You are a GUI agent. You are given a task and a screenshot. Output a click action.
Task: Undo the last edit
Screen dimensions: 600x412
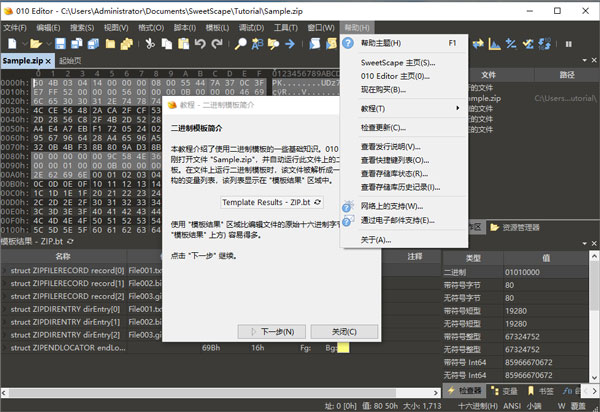[200, 44]
